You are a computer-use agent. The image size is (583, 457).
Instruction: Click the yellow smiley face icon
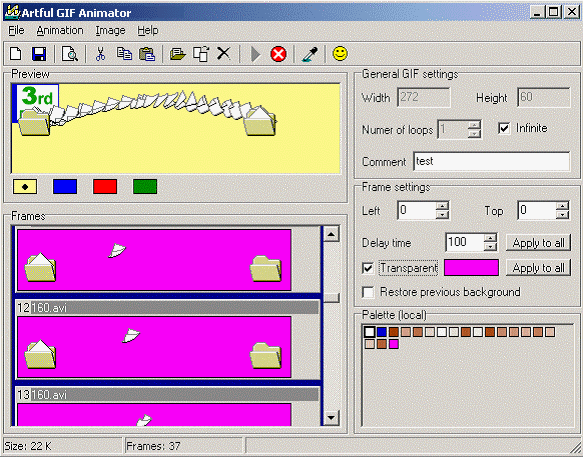[x=340, y=54]
